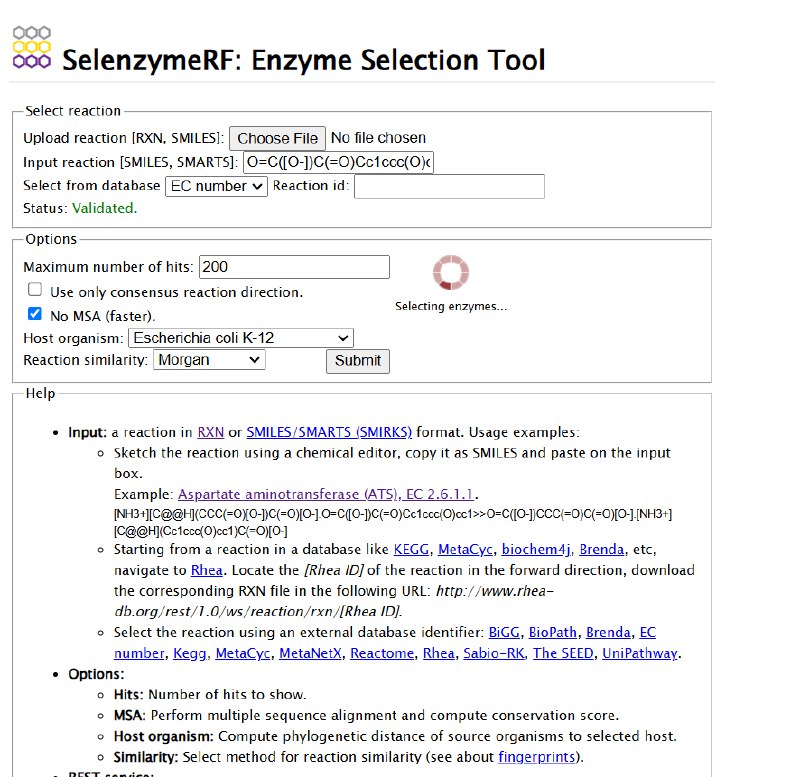Click the loading spinner icon

[x=451, y=272]
